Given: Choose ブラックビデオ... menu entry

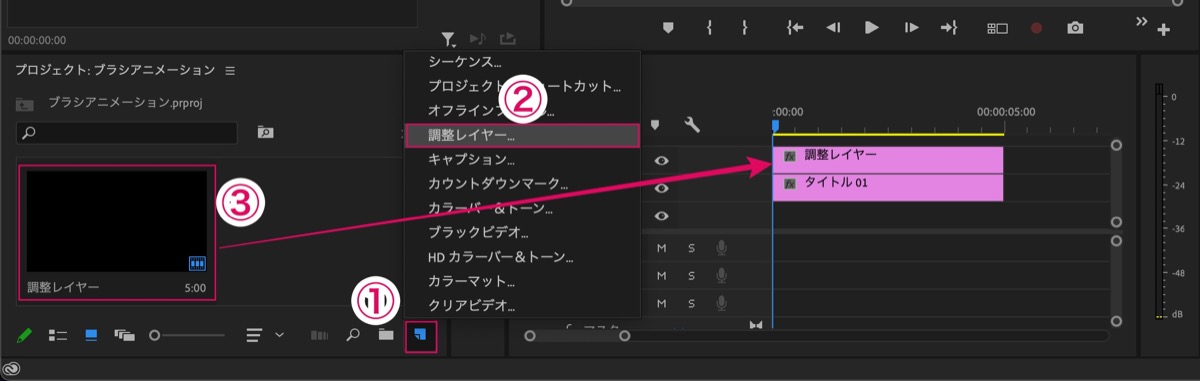Looking at the screenshot, I should (x=521, y=232).
